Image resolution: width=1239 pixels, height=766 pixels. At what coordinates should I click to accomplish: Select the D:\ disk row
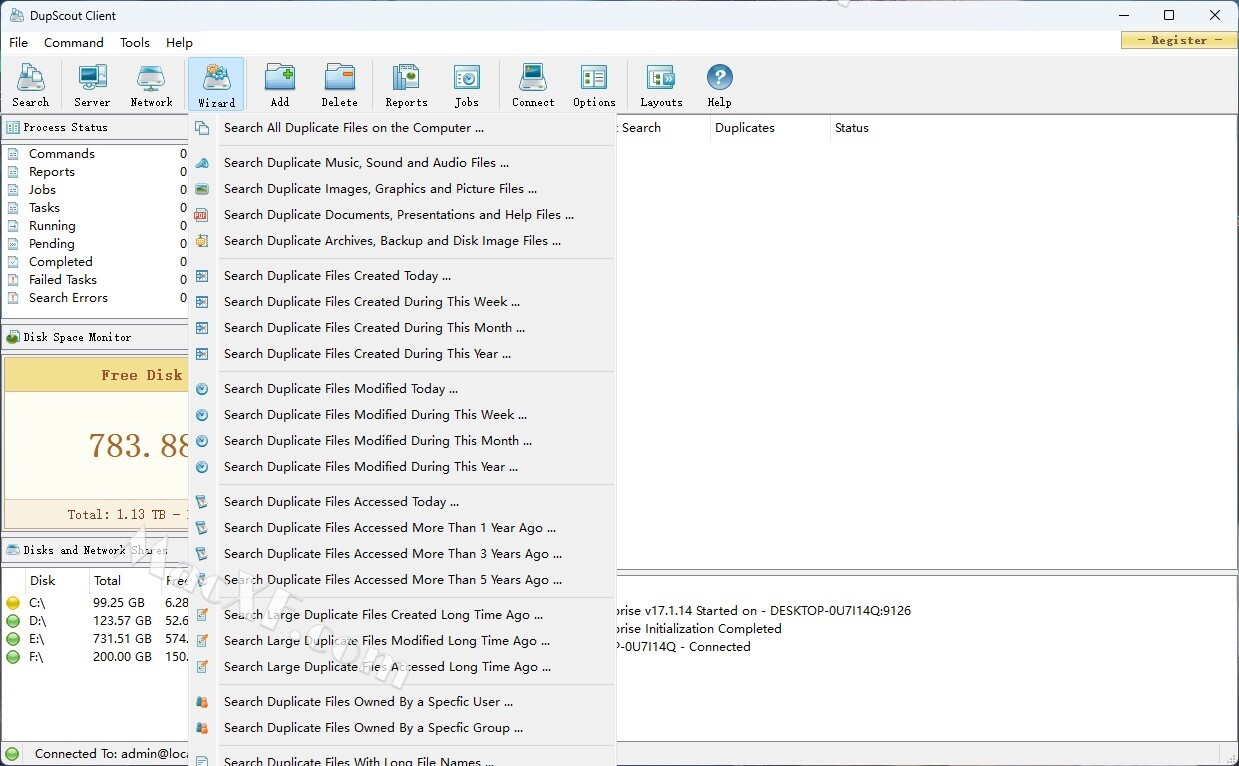pos(96,621)
